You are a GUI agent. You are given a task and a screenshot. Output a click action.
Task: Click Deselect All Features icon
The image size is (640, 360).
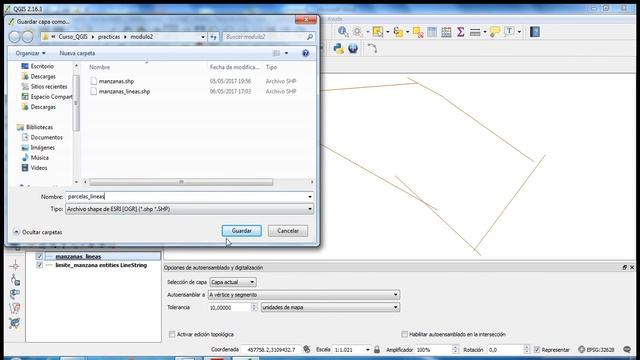tap(418, 32)
